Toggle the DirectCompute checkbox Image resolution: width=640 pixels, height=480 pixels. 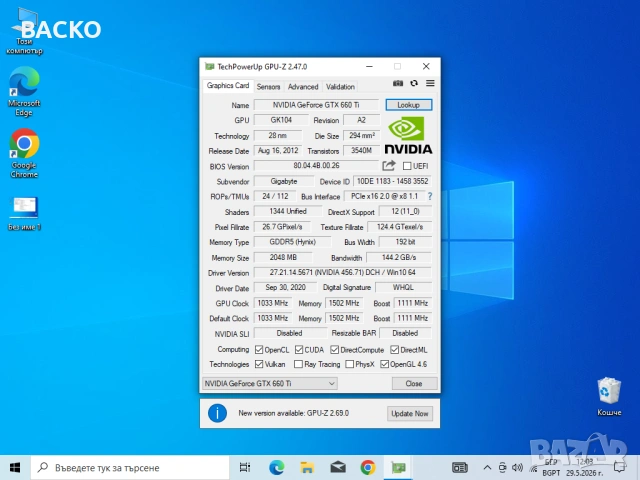coord(335,350)
